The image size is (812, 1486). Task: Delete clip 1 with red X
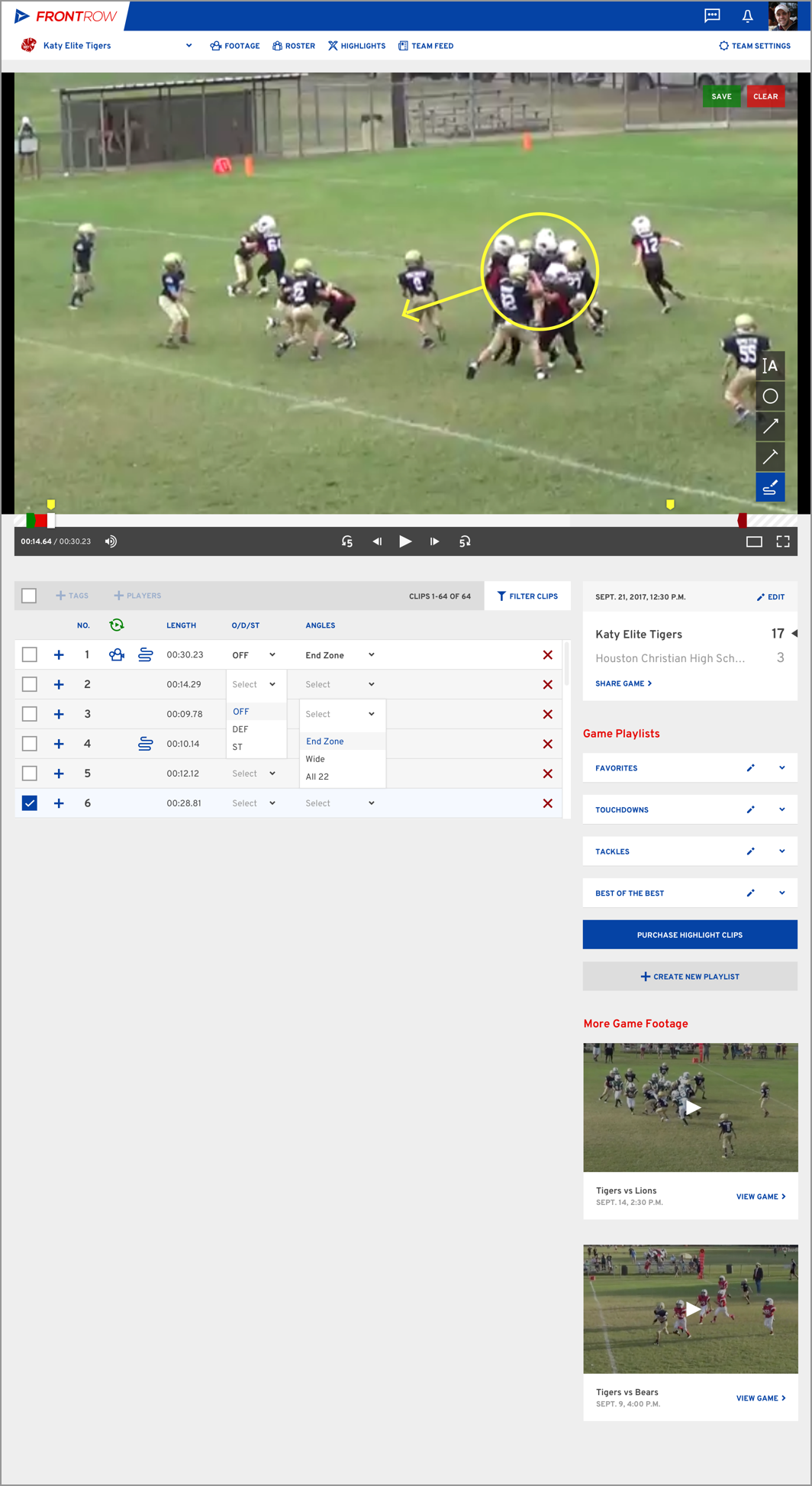547,655
